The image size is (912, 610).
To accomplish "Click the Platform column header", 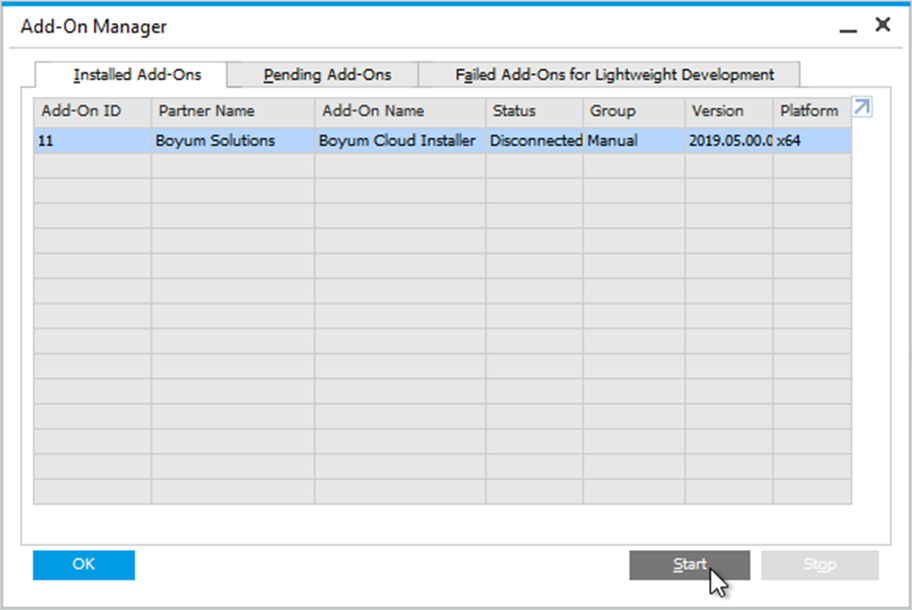I will [812, 112].
